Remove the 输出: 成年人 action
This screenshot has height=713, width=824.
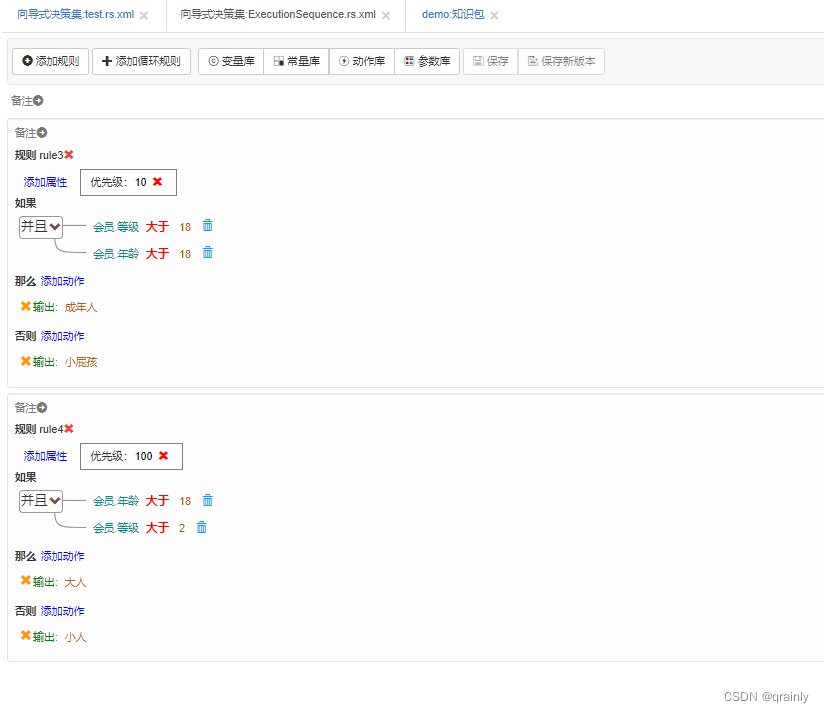tap(25, 306)
